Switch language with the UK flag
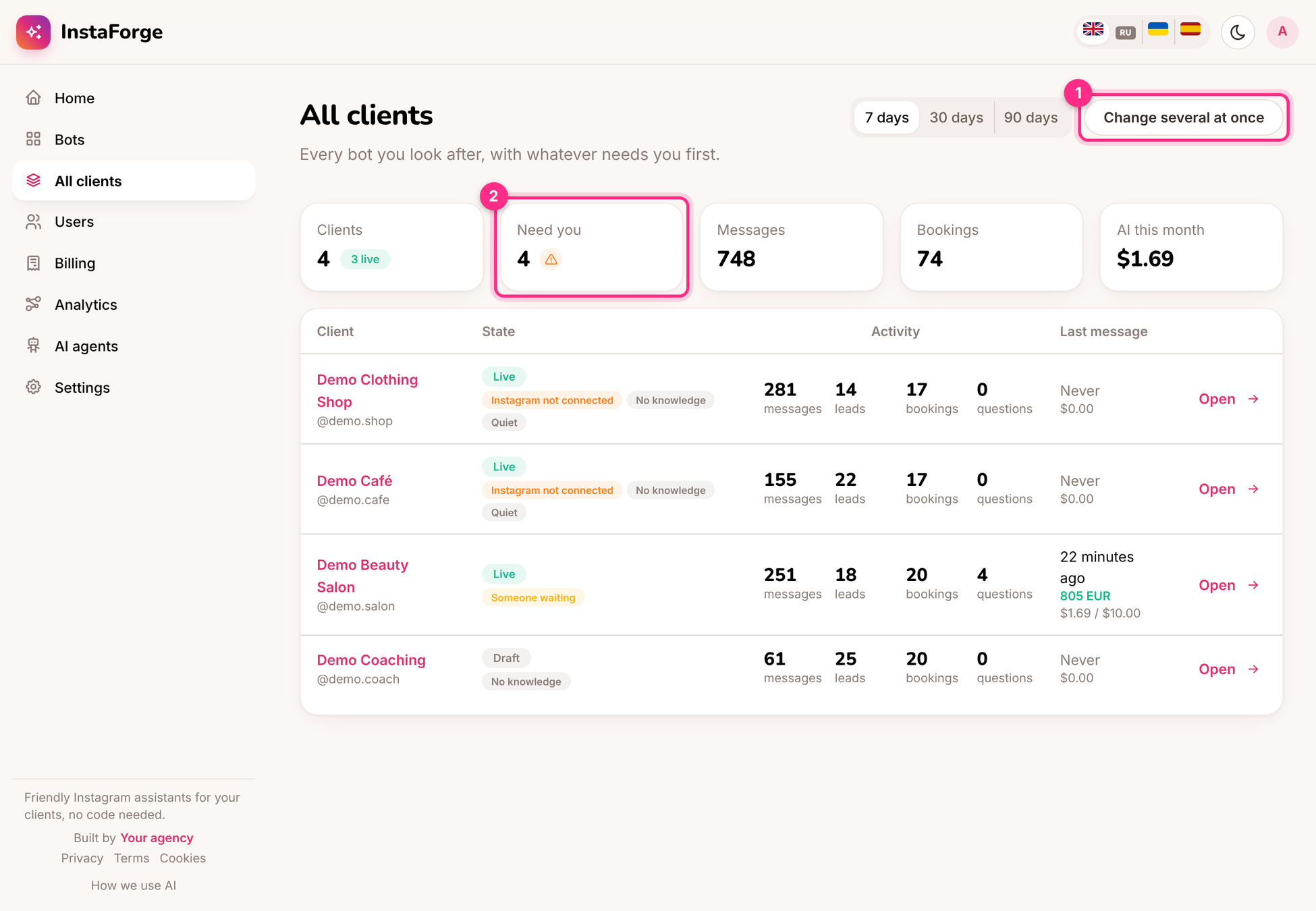 (1093, 30)
